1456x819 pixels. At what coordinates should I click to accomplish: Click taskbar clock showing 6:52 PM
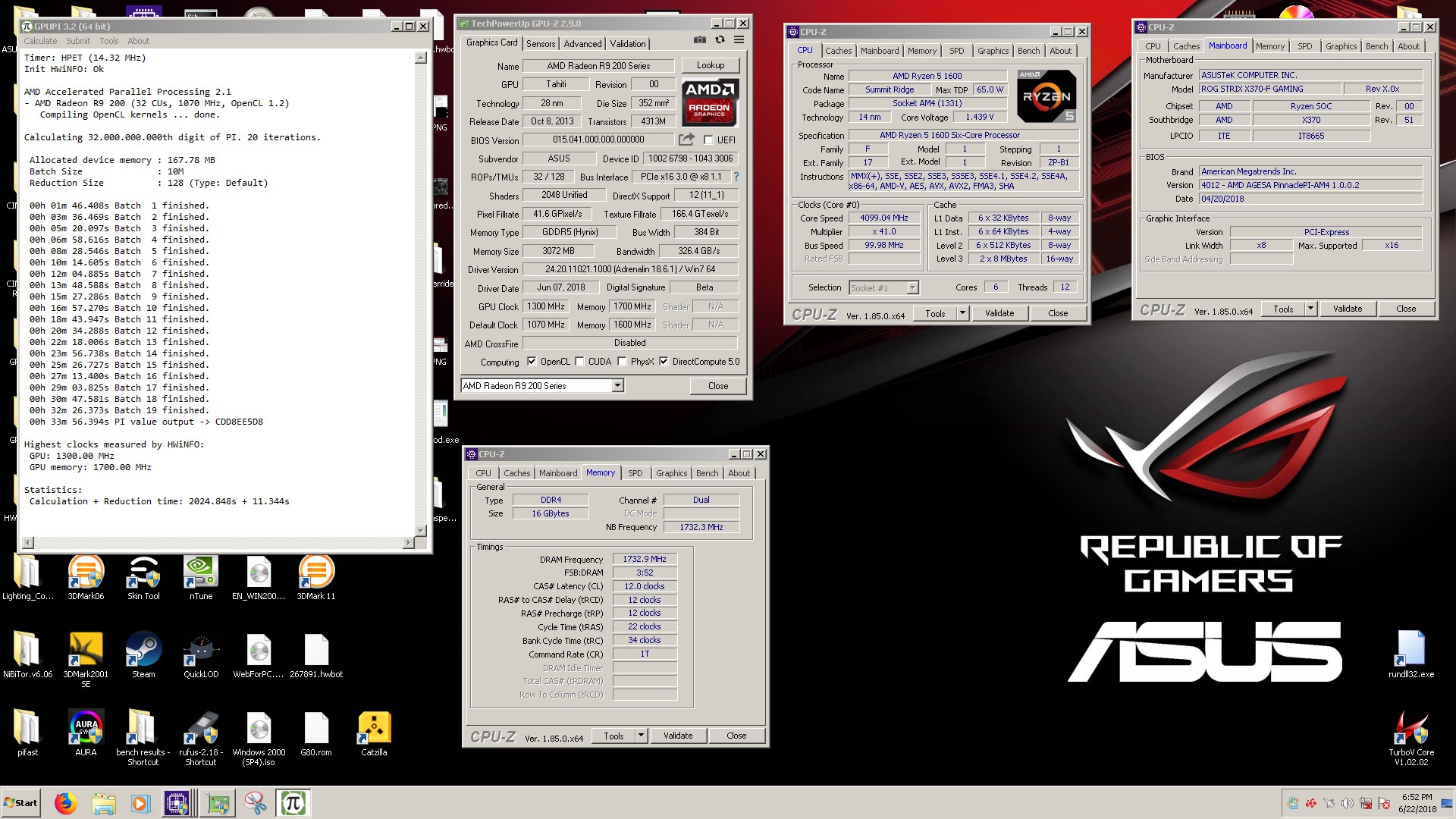[1417, 798]
